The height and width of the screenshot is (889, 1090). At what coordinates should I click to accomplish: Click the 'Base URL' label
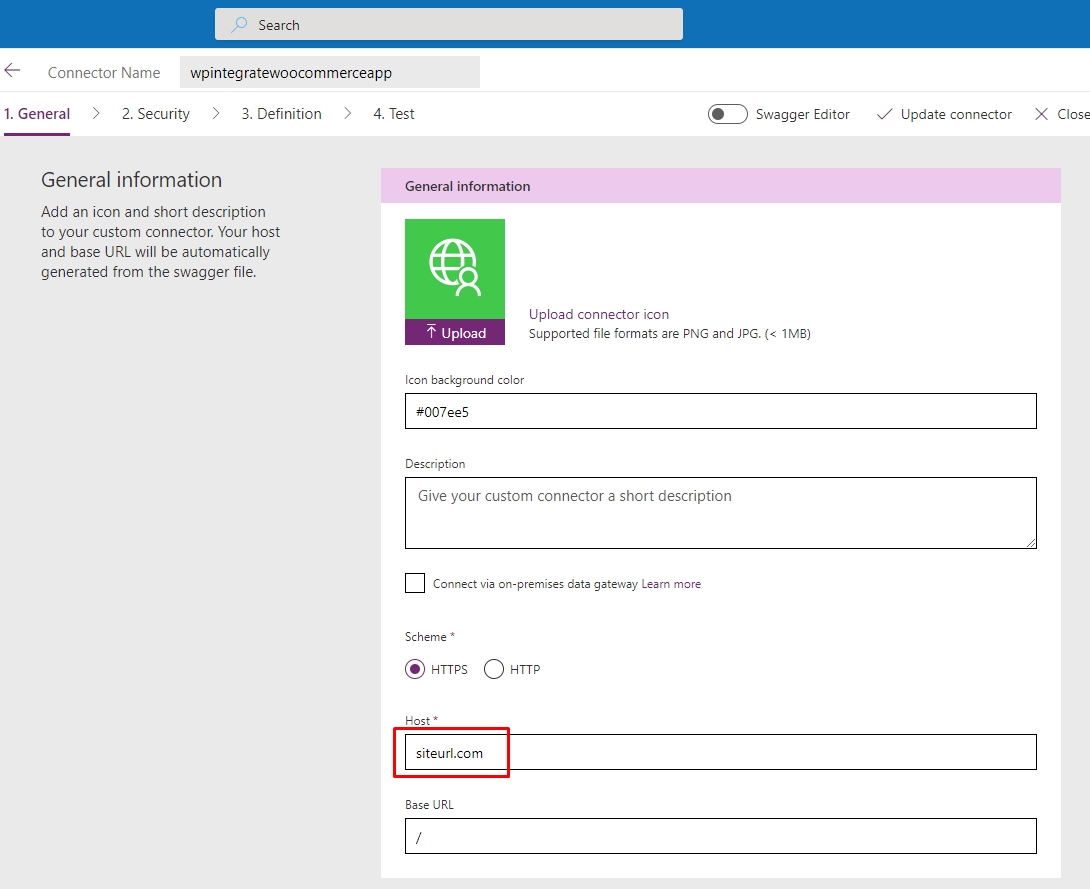click(x=429, y=804)
